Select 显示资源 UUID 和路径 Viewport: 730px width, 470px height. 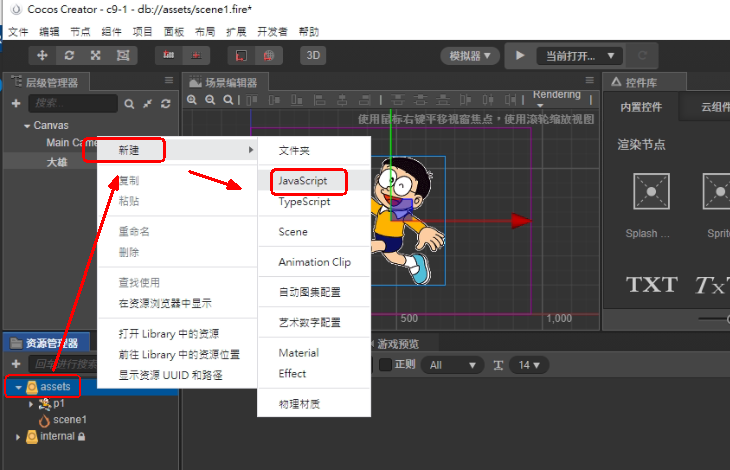[x=177, y=375]
